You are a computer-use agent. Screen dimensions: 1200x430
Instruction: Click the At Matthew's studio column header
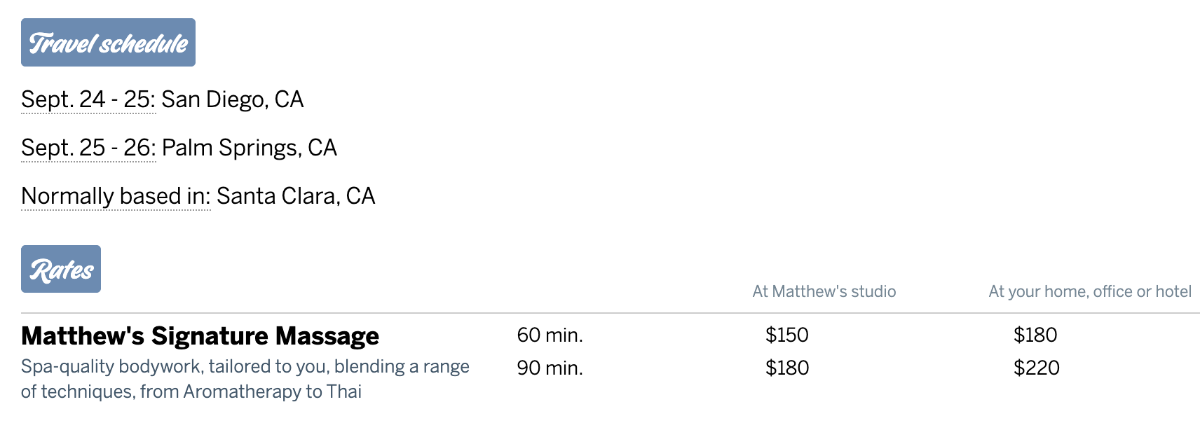coord(824,292)
